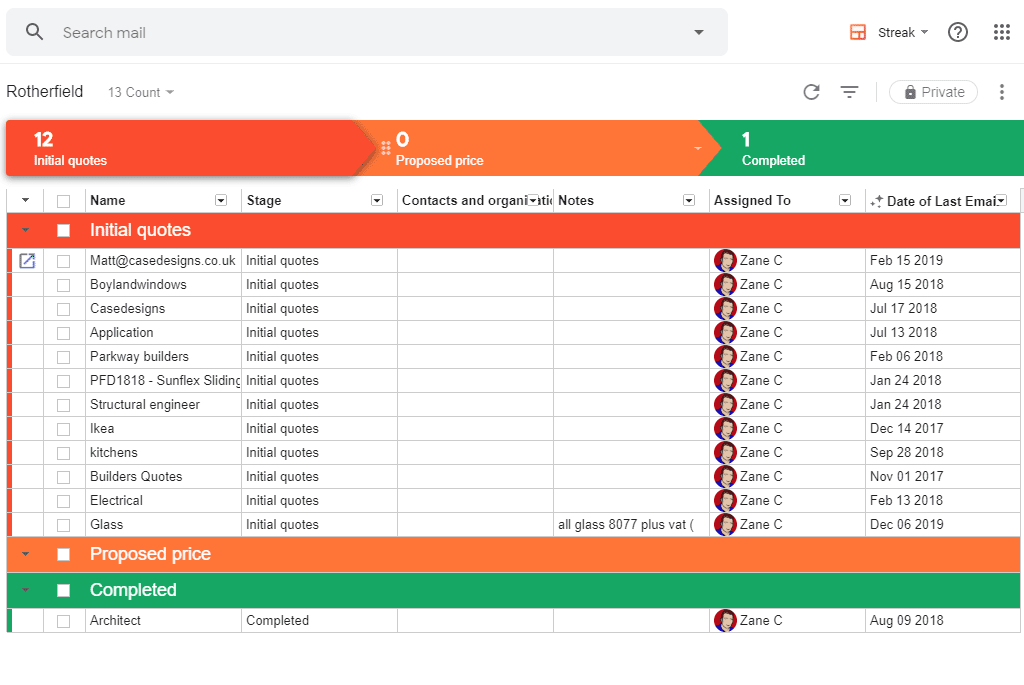
Task: Click the Streak icon in the top bar
Action: [x=858, y=31]
